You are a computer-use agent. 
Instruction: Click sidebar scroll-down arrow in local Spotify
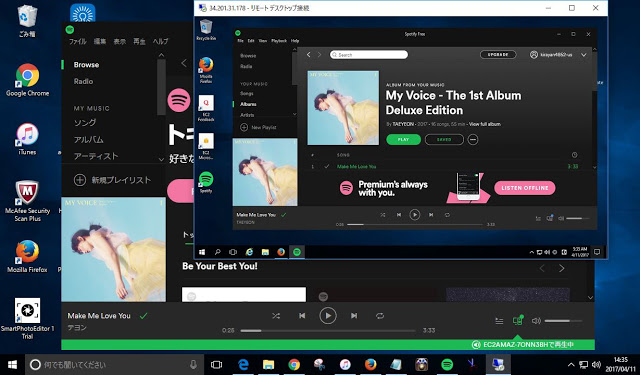161,159
